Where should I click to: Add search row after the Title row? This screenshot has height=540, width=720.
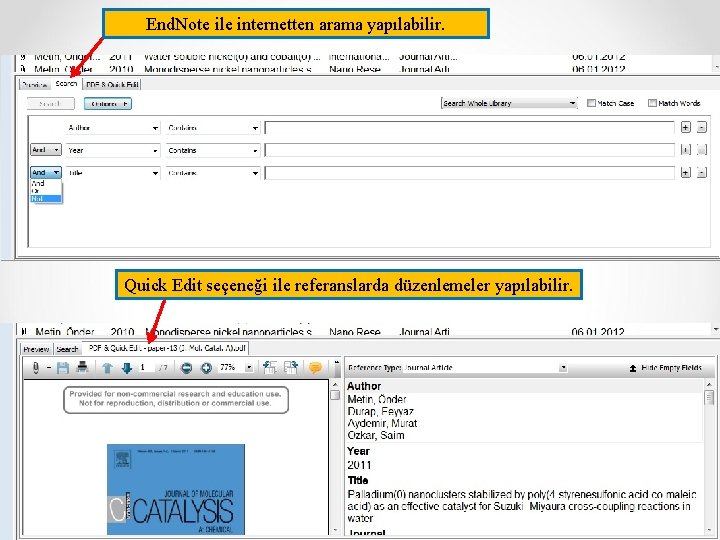click(x=686, y=173)
